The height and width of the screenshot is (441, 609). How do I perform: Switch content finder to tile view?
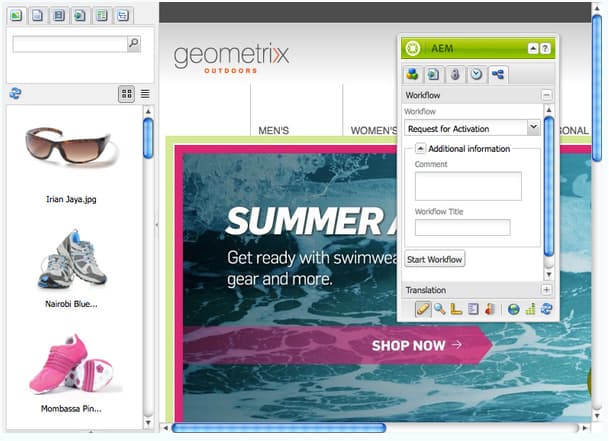click(x=126, y=94)
